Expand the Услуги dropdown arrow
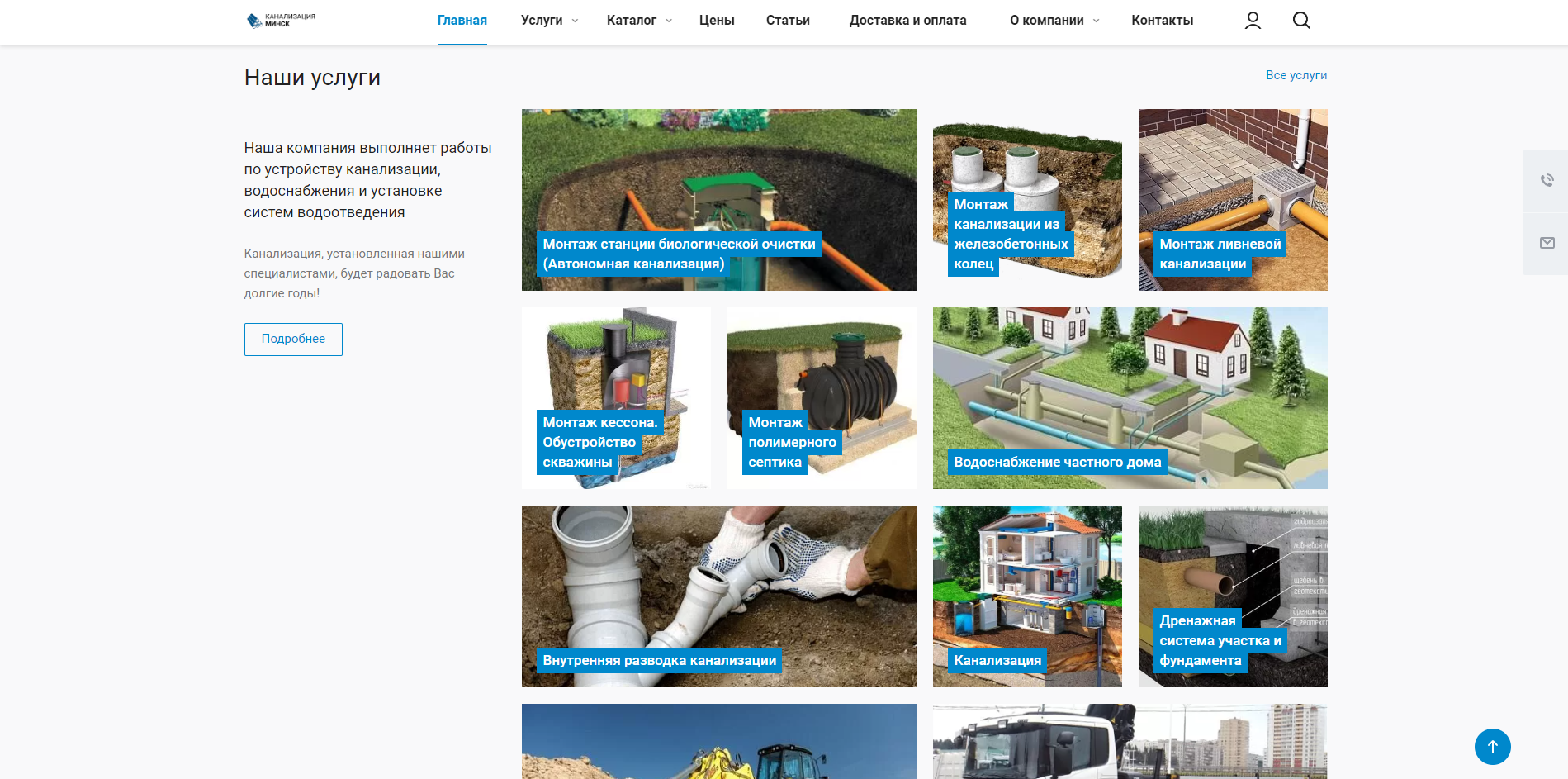 coord(575,21)
